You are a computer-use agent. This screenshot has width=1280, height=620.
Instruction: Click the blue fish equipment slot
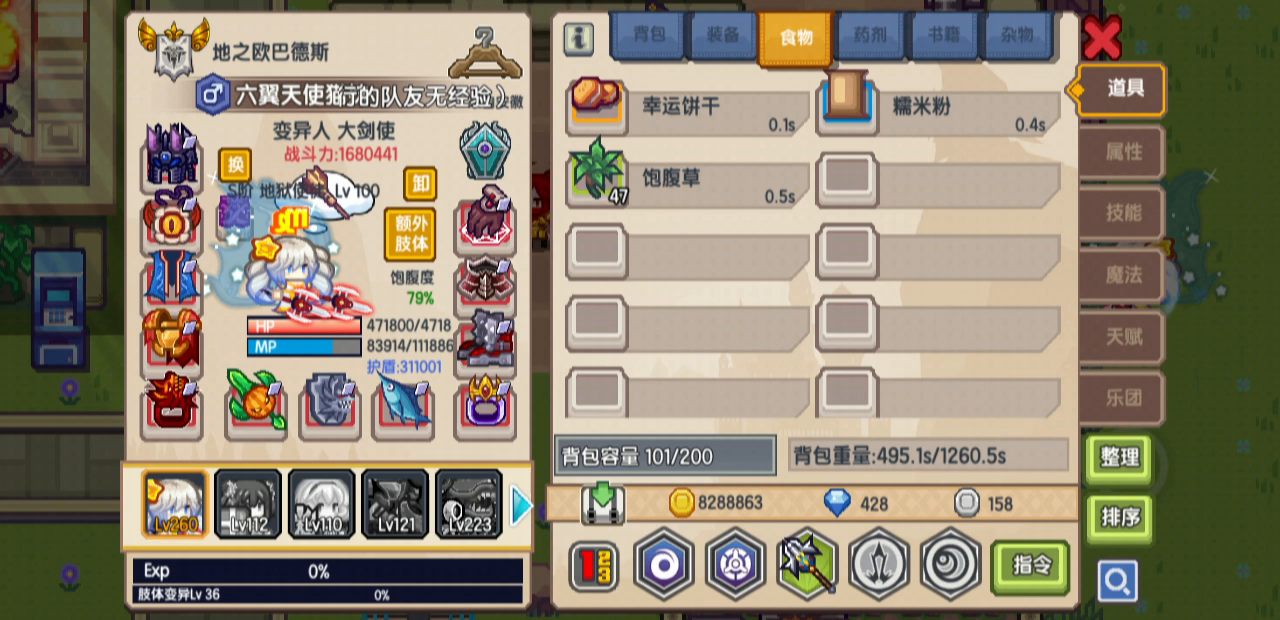point(403,403)
